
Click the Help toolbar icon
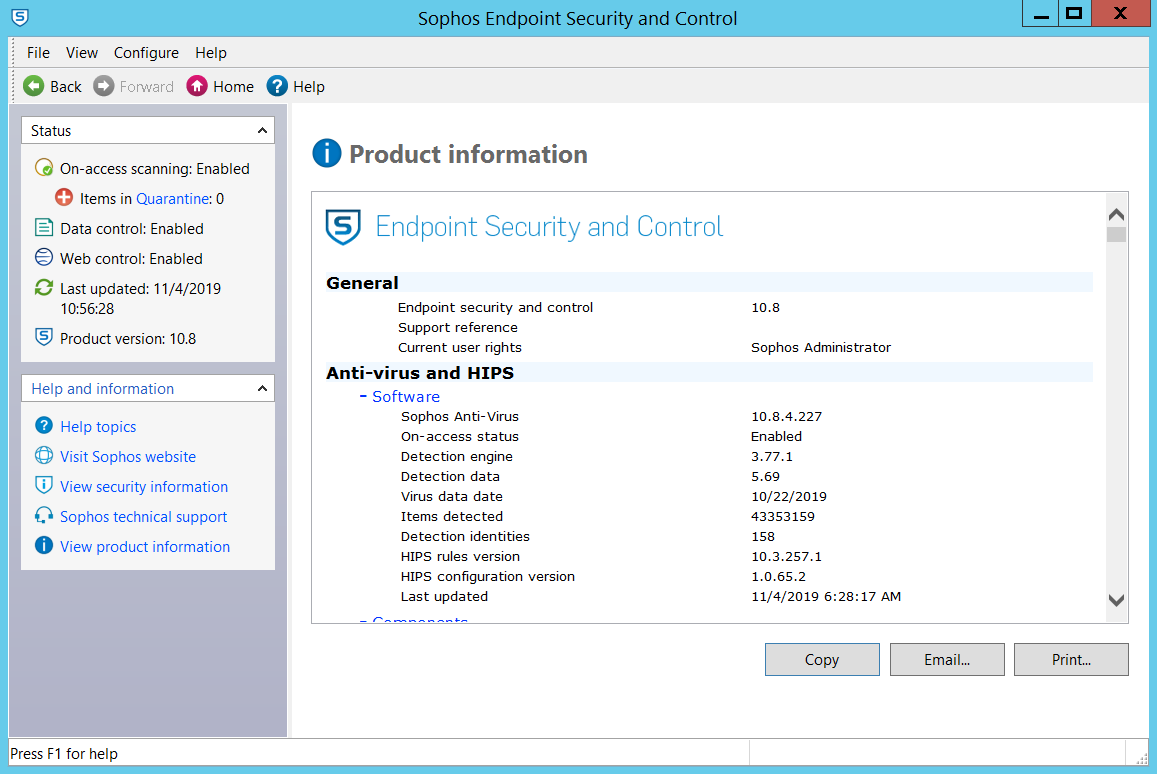(276, 86)
